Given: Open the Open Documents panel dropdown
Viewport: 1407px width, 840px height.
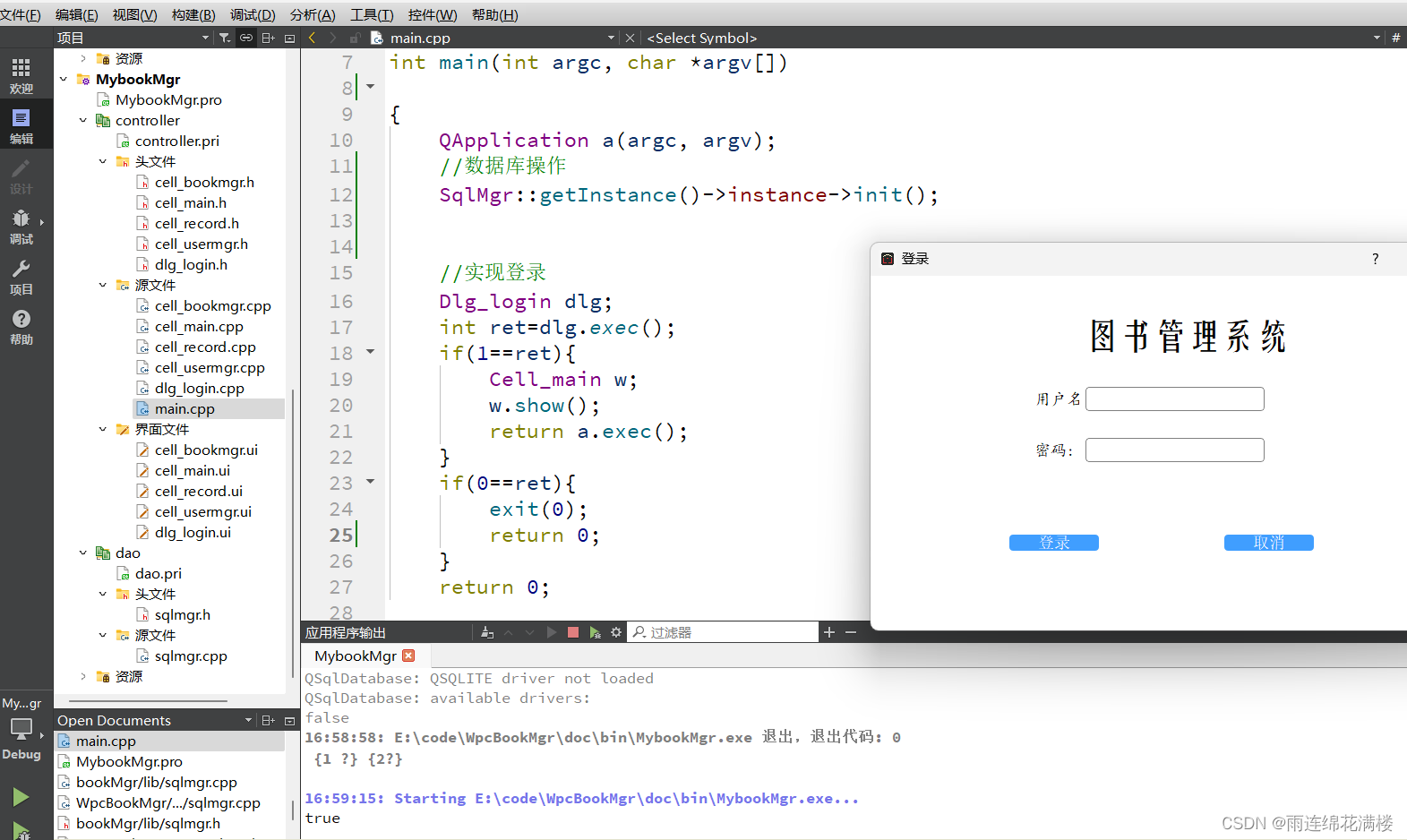Looking at the screenshot, I should [x=248, y=720].
